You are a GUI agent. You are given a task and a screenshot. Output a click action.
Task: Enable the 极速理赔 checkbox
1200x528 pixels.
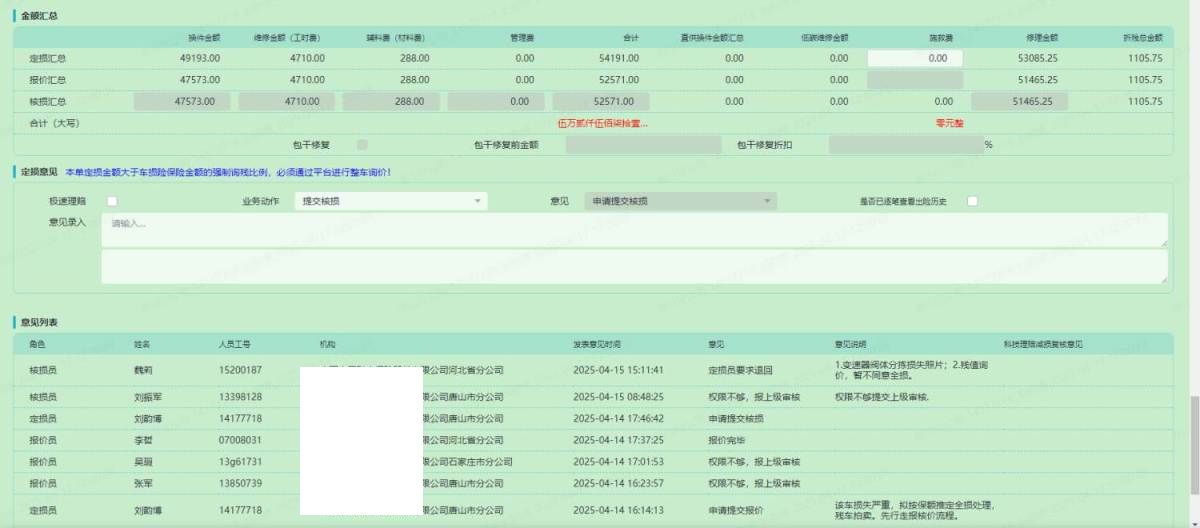112,201
